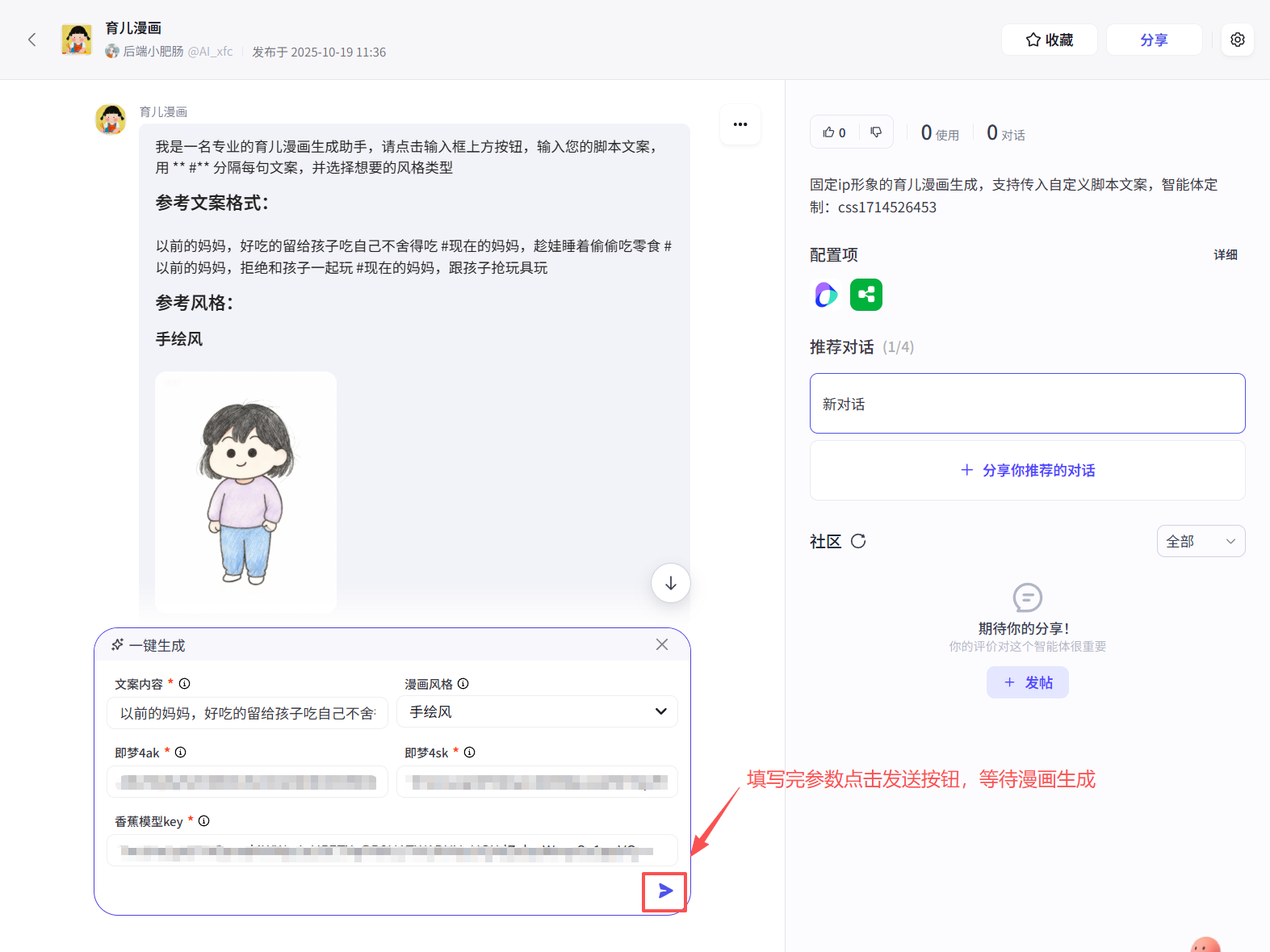
Task: Open the three-dot more options menu
Action: click(740, 124)
